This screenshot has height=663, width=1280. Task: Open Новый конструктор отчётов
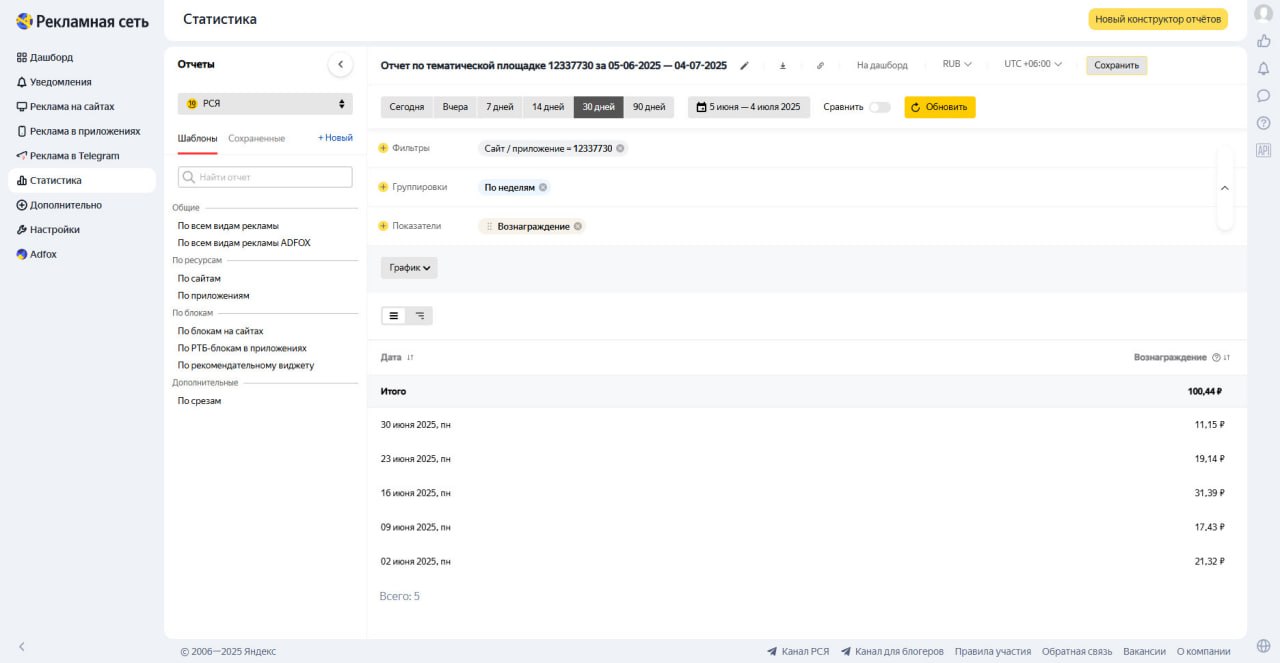click(1157, 19)
